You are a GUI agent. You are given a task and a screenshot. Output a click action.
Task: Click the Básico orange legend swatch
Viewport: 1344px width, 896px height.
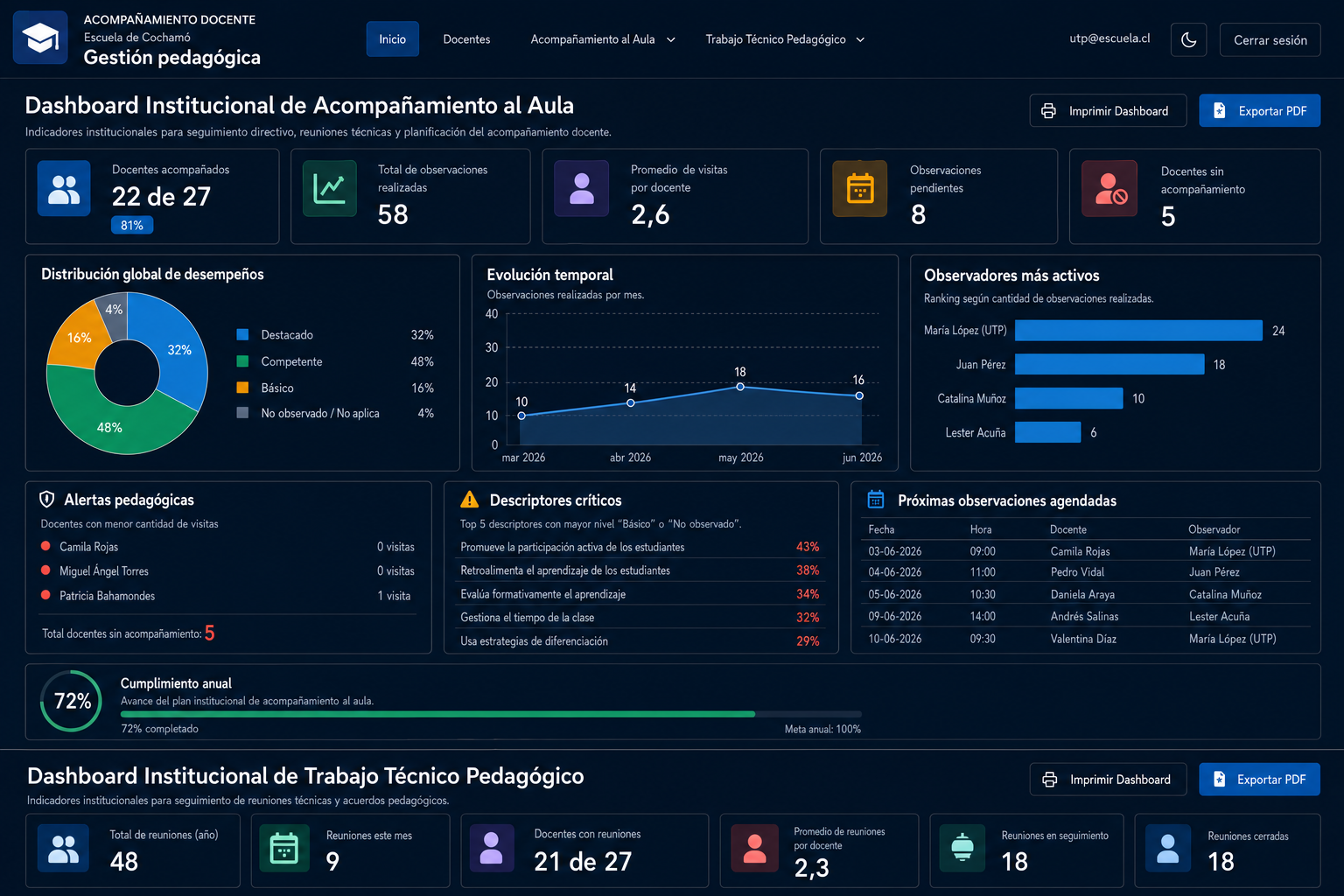click(x=242, y=388)
